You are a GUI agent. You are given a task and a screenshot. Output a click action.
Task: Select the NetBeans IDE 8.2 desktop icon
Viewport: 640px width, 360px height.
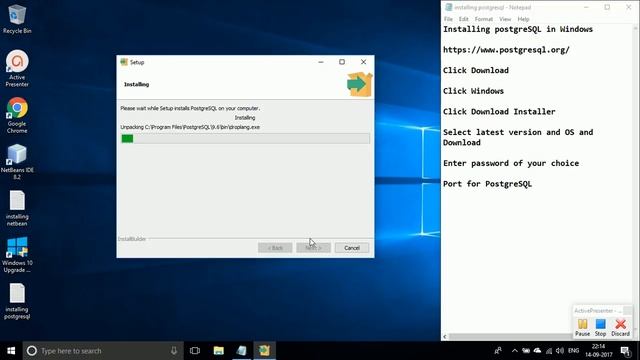click(x=17, y=161)
